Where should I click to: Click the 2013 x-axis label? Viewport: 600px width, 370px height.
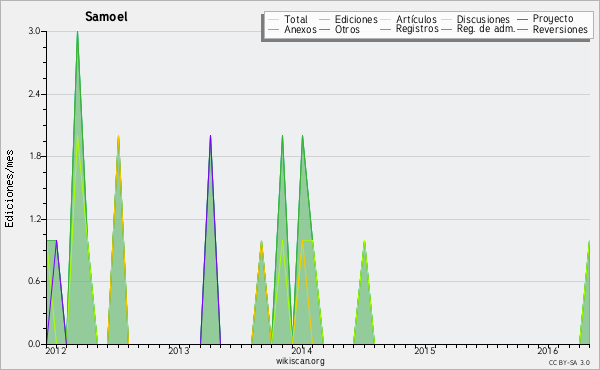pos(179,351)
